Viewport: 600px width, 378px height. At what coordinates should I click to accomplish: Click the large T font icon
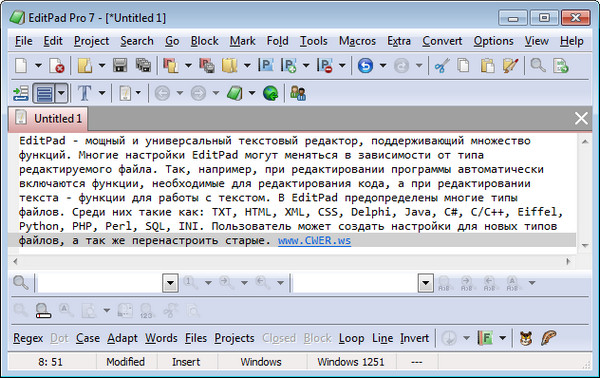(84, 93)
